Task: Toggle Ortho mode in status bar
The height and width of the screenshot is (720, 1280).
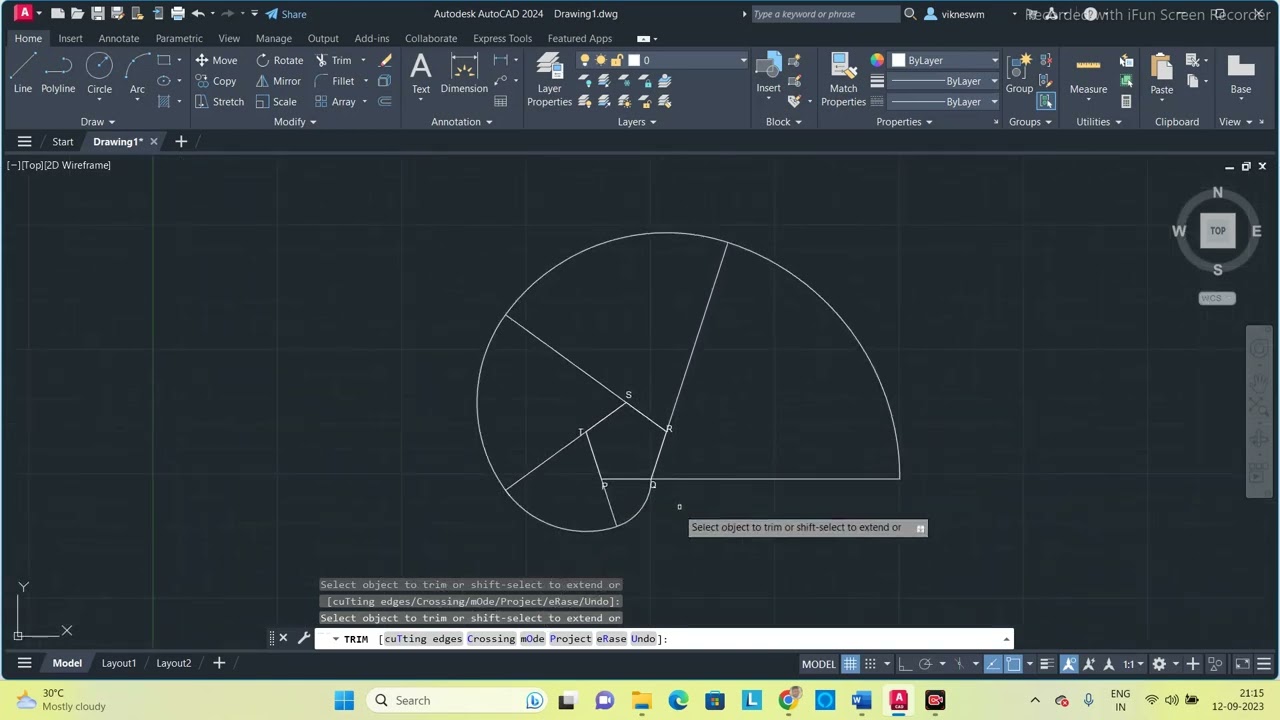Action: click(904, 664)
